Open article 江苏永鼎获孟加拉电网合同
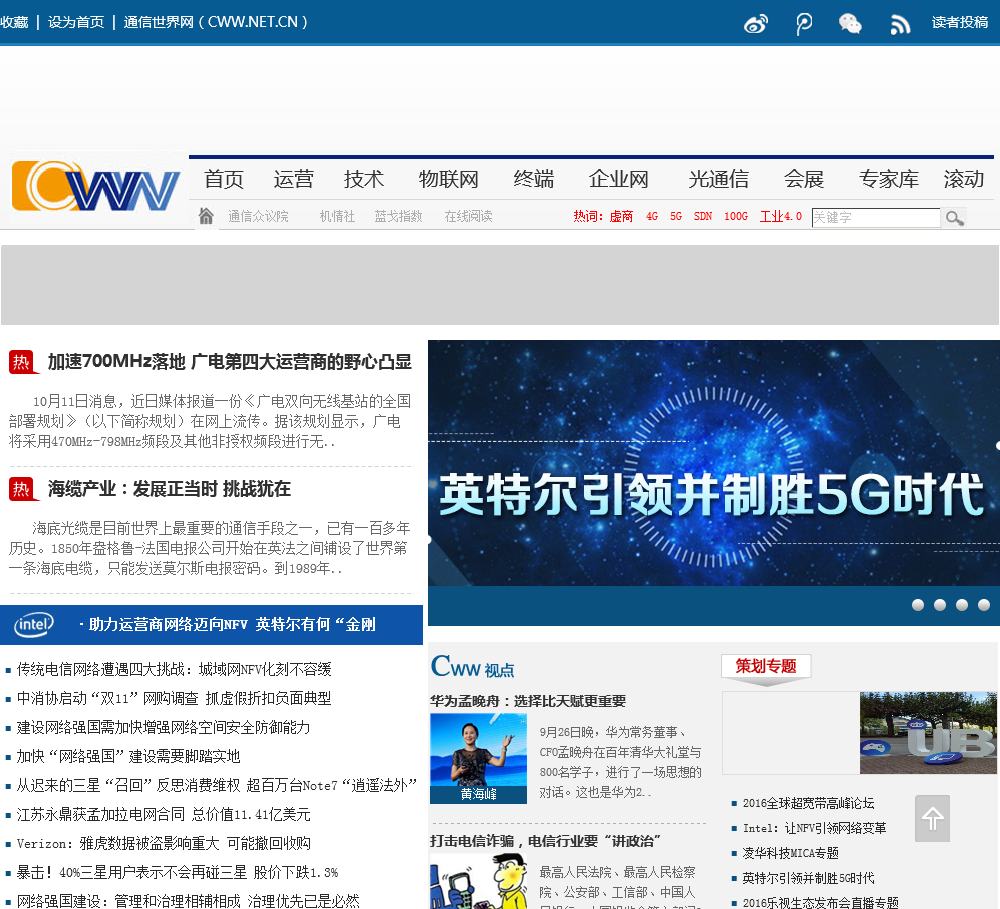This screenshot has width=1000, height=909. 163,815
